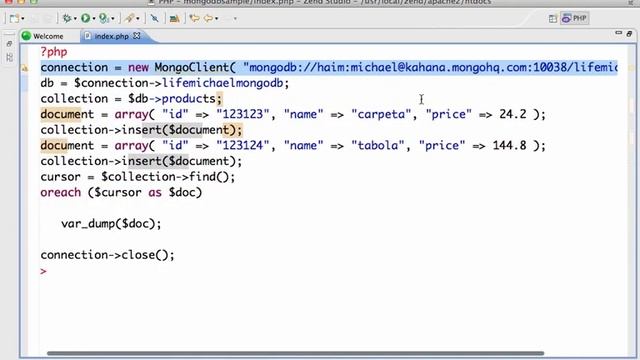This screenshot has width=640, height=360.
Task: Open the Forward navigation history dropdown
Action: 235,19
